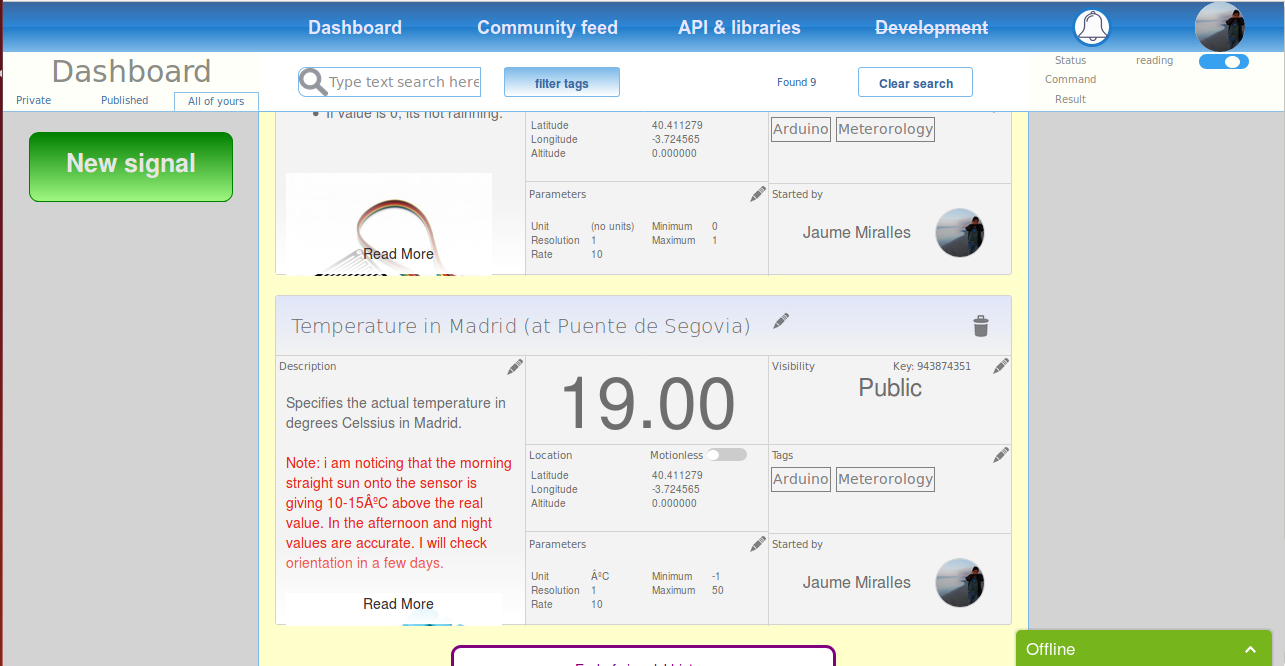Click the Command label in the header

1070,79
